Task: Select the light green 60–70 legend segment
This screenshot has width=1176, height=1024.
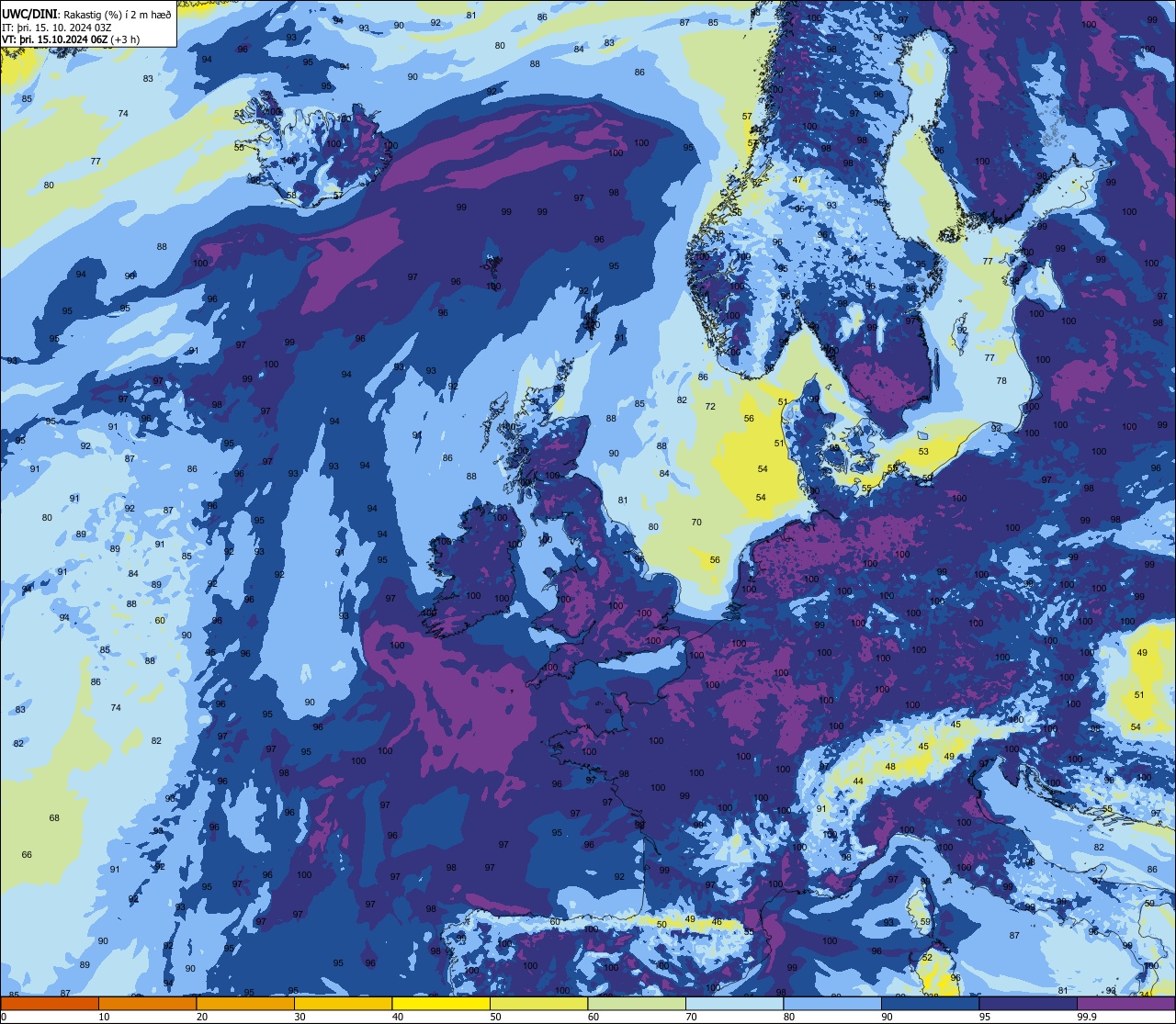Action: point(637,1003)
